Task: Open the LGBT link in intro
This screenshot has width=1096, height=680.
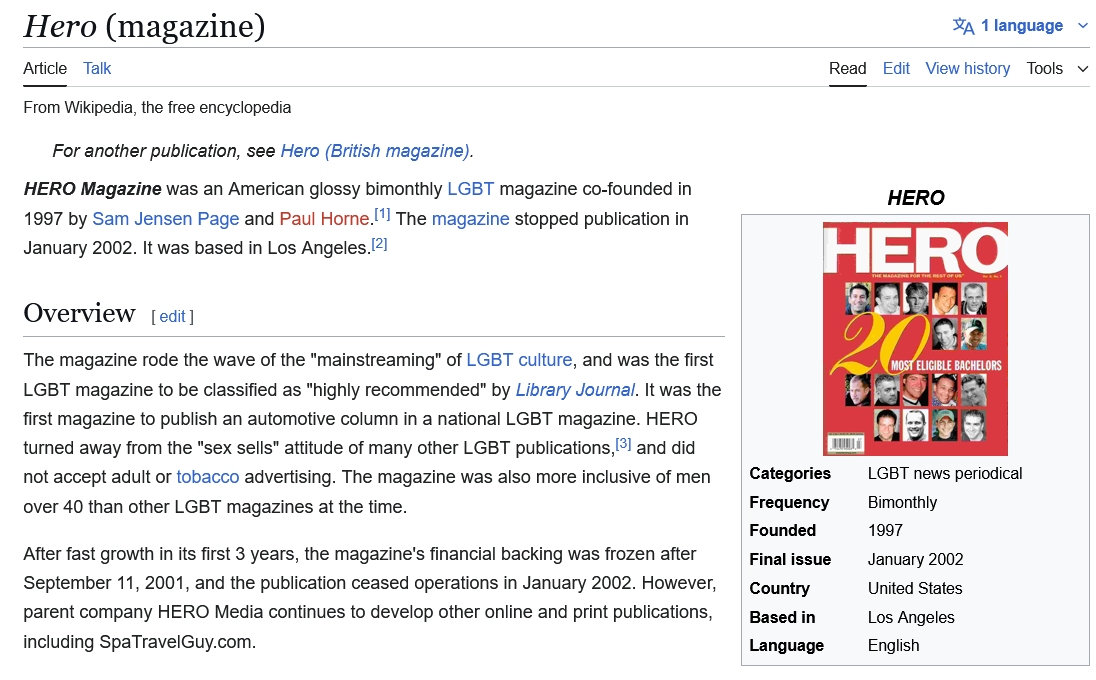Action: (x=470, y=189)
